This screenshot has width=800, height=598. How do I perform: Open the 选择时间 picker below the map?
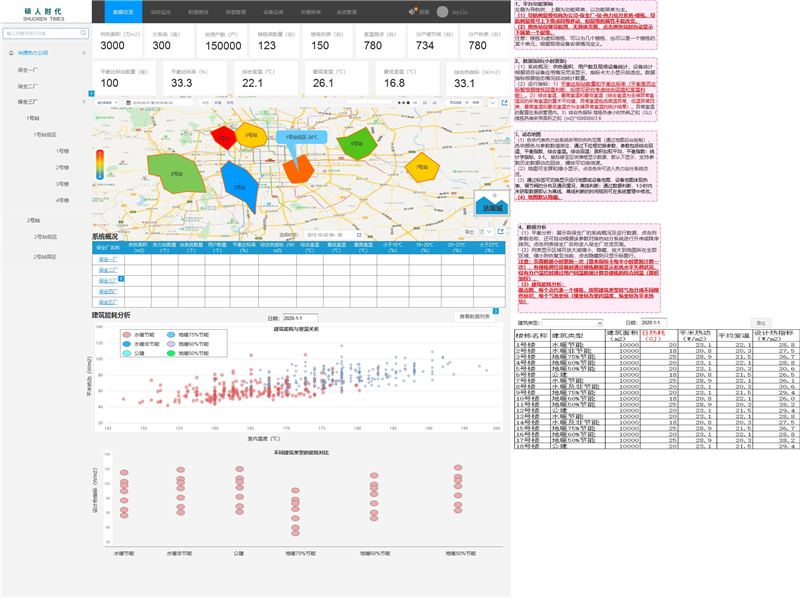(334, 235)
